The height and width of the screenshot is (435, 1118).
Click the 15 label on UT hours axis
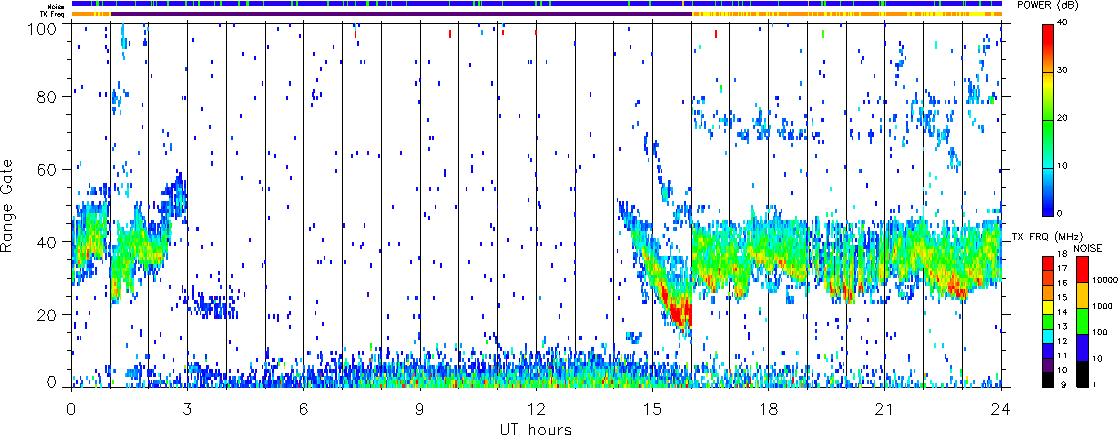pyautogui.click(x=652, y=409)
